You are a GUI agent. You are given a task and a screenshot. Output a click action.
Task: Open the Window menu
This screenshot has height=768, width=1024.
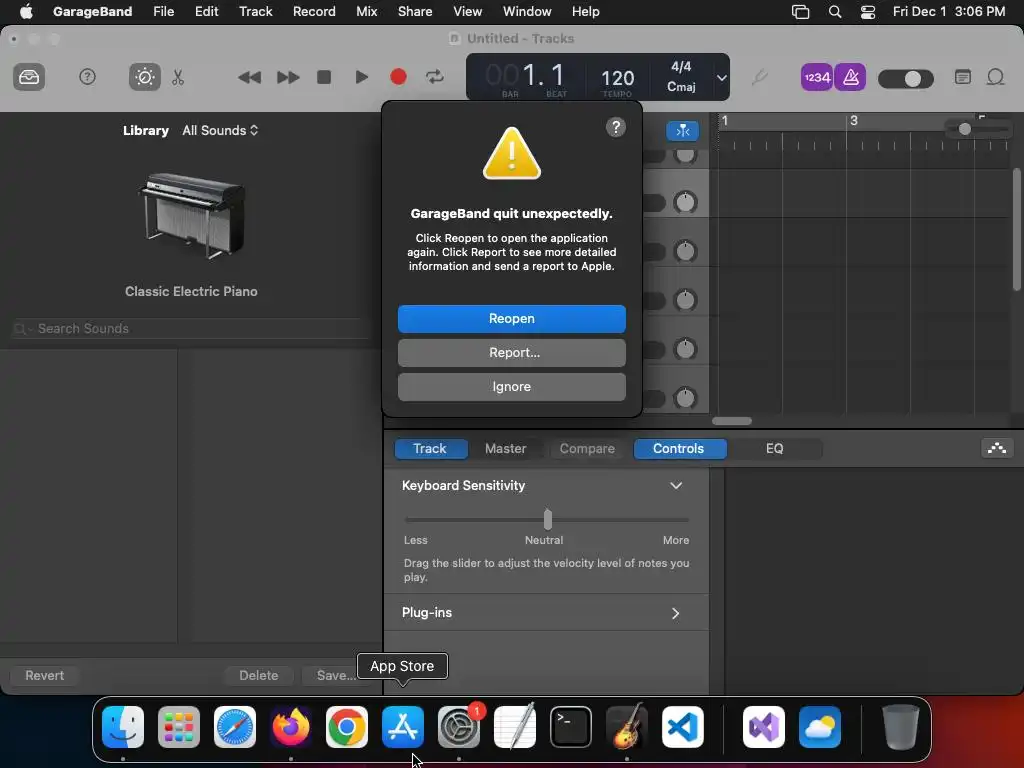click(x=527, y=12)
